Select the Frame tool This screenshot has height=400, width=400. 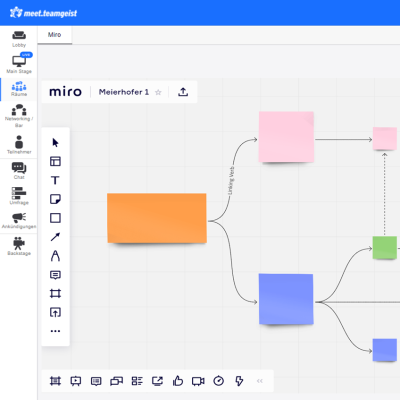coord(55,293)
